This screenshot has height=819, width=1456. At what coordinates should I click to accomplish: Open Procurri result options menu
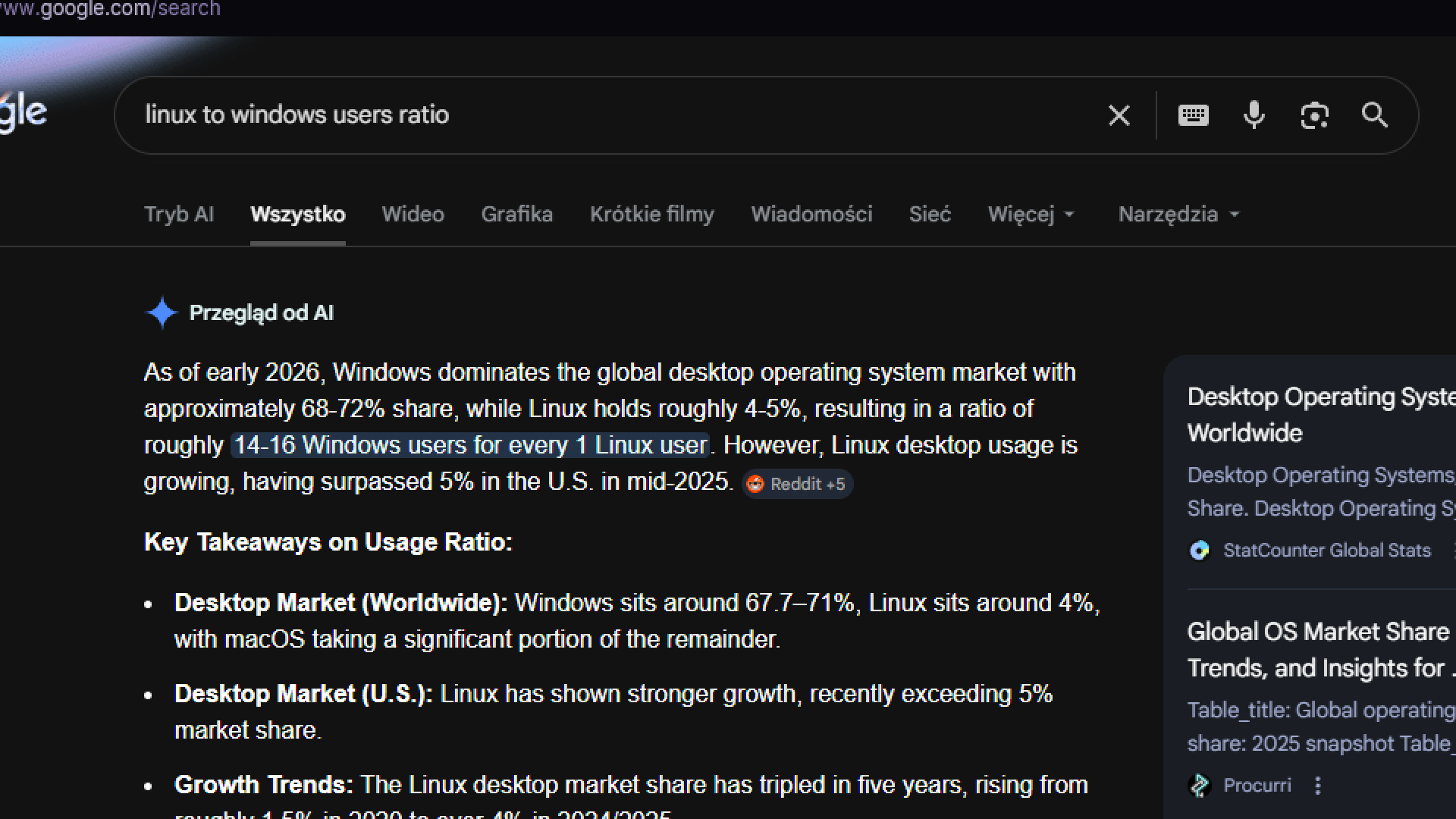[x=1318, y=786]
